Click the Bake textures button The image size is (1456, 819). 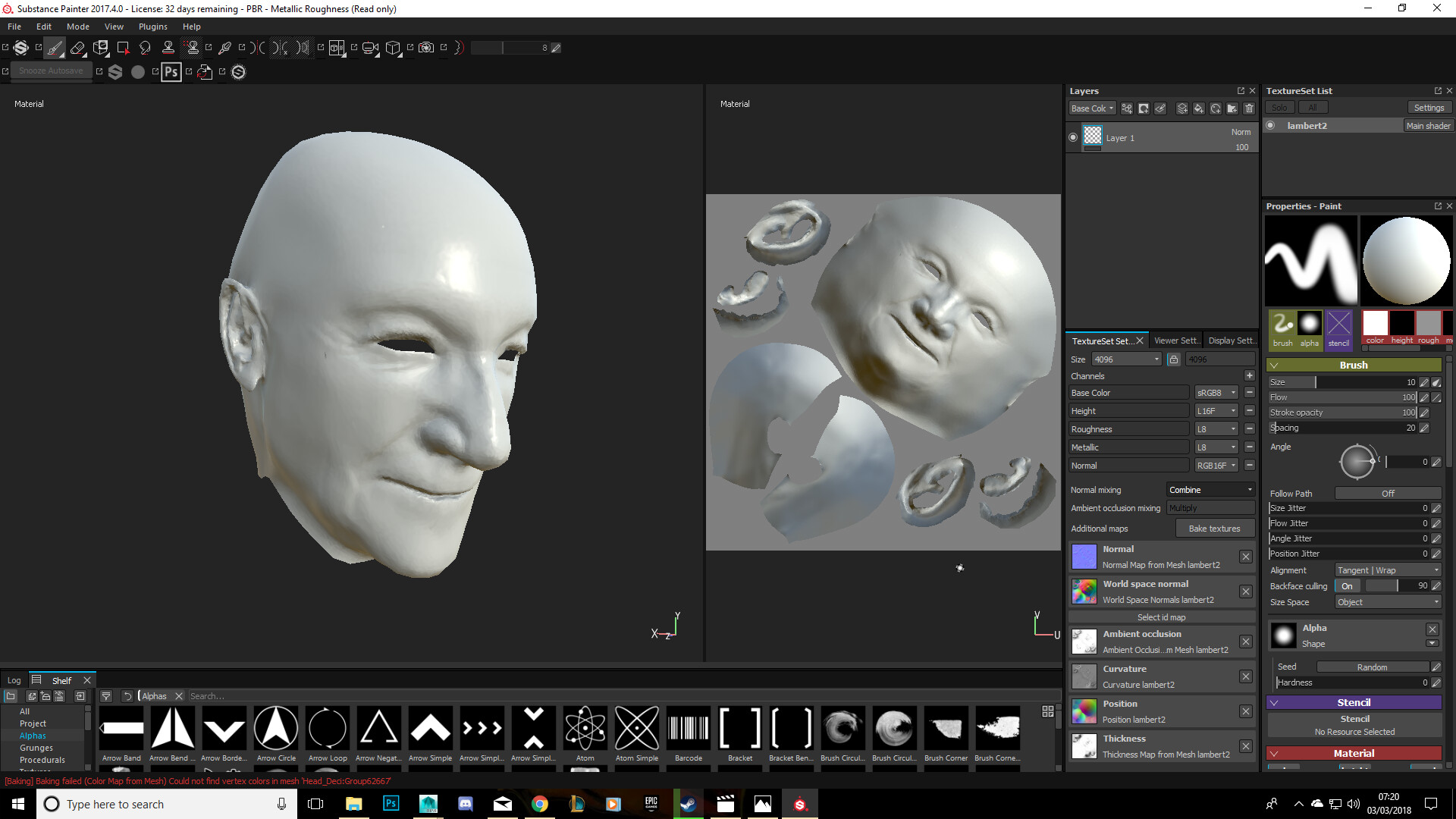tap(1215, 528)
